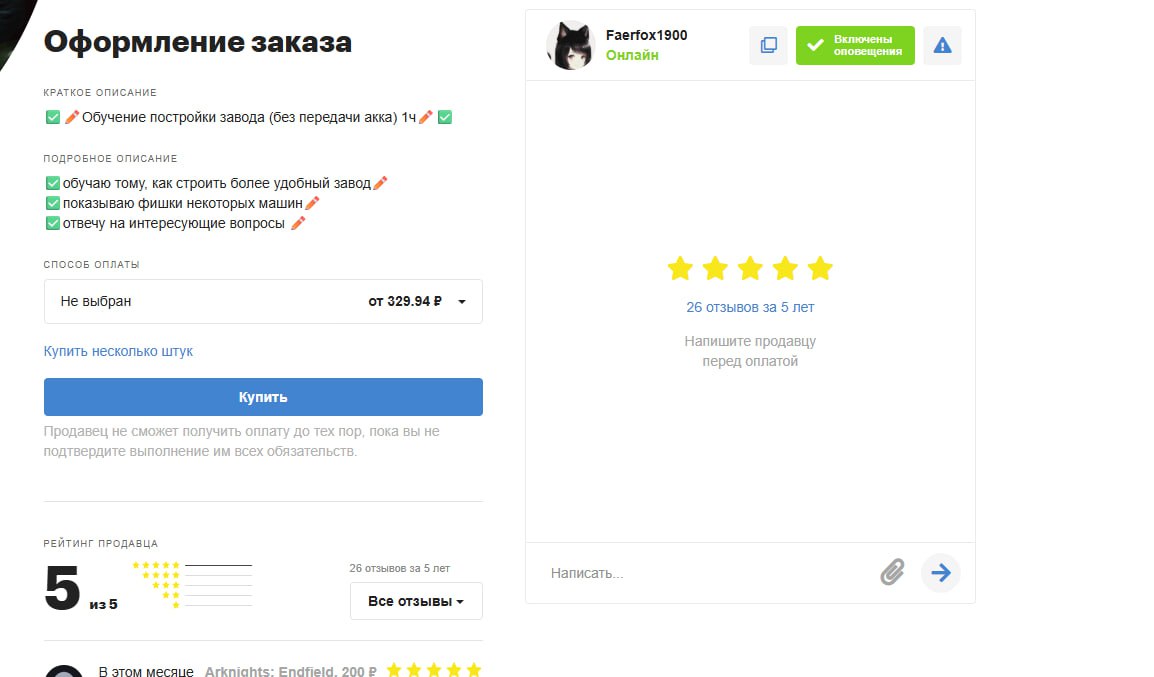Click the send message arrow icon
Viewport: 1154px width, 677px height.
[x=940, y=572]
